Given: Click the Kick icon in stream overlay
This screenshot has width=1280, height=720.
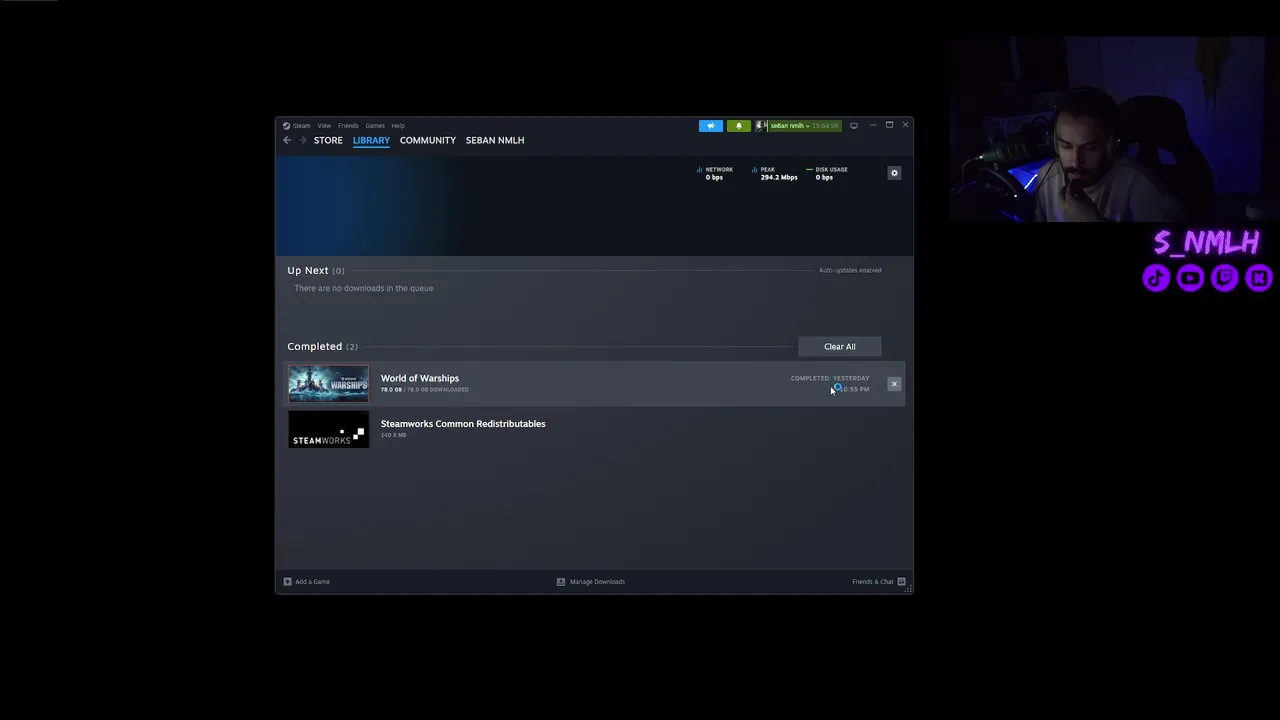Looking at the screenshot, I should click(x=1259, y=278).
